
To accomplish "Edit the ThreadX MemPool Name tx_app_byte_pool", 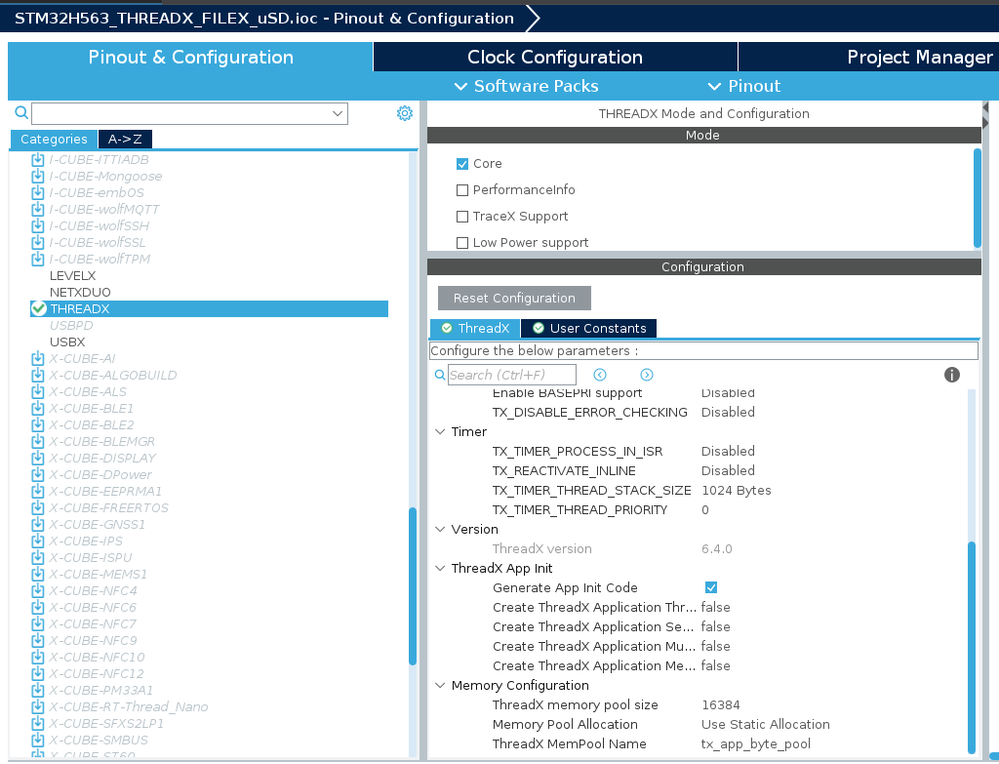I will click(756, 744).
